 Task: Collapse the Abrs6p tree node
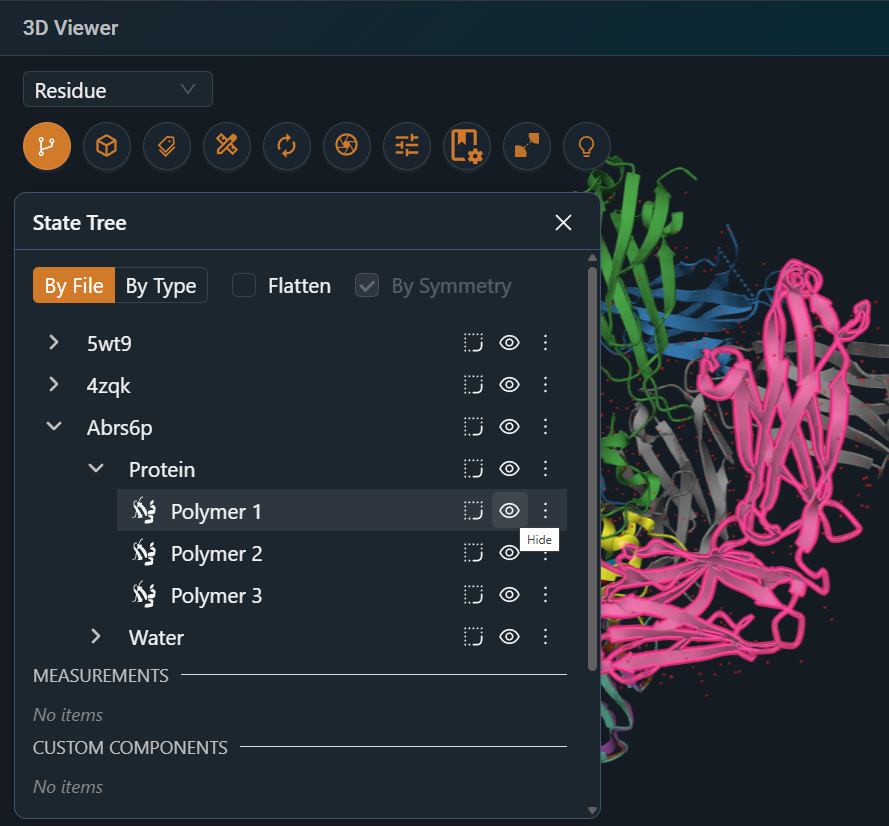54,427
